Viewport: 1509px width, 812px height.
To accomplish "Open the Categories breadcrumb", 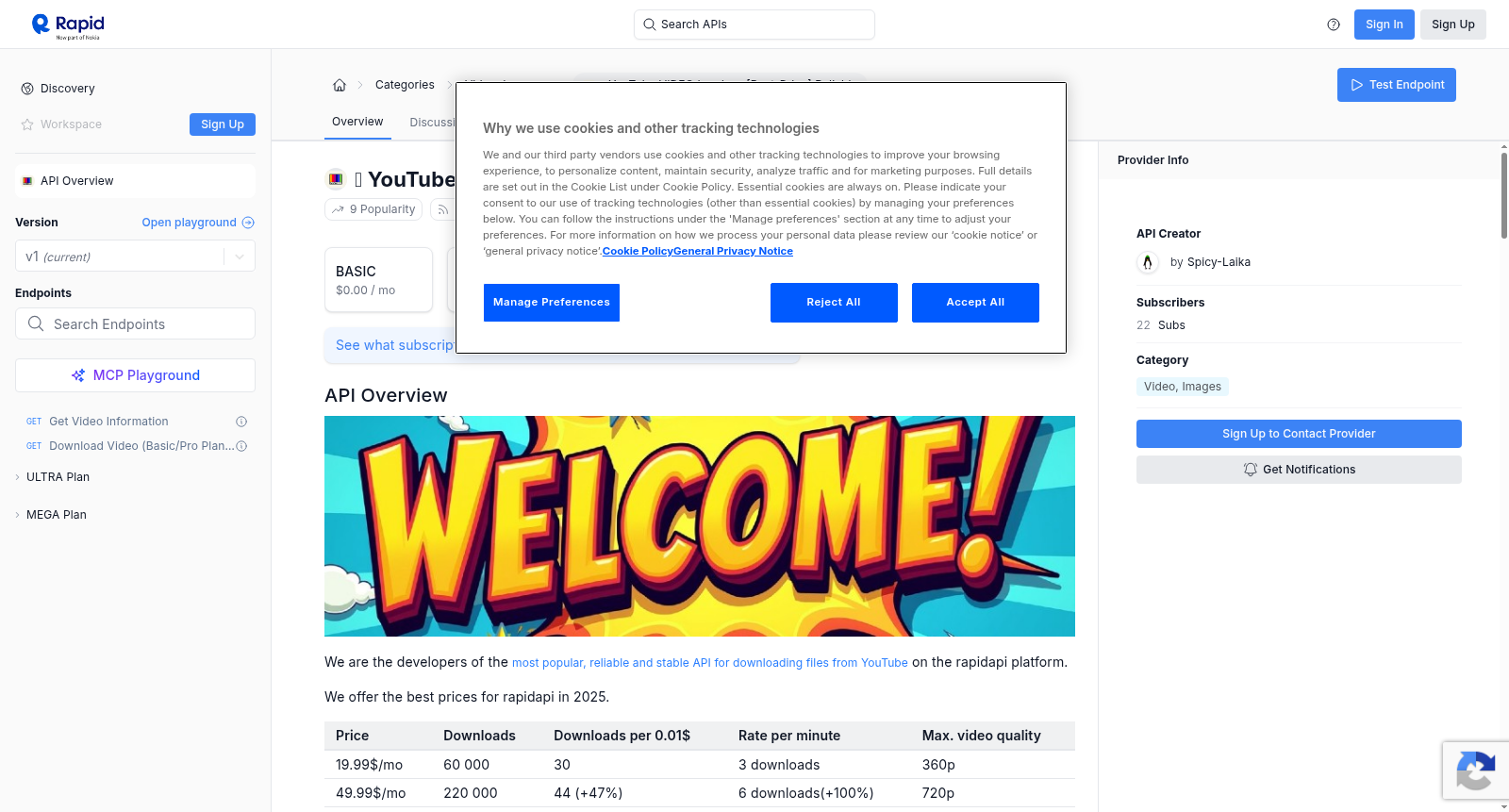I will pyautogui.click(x=405, y=85).
